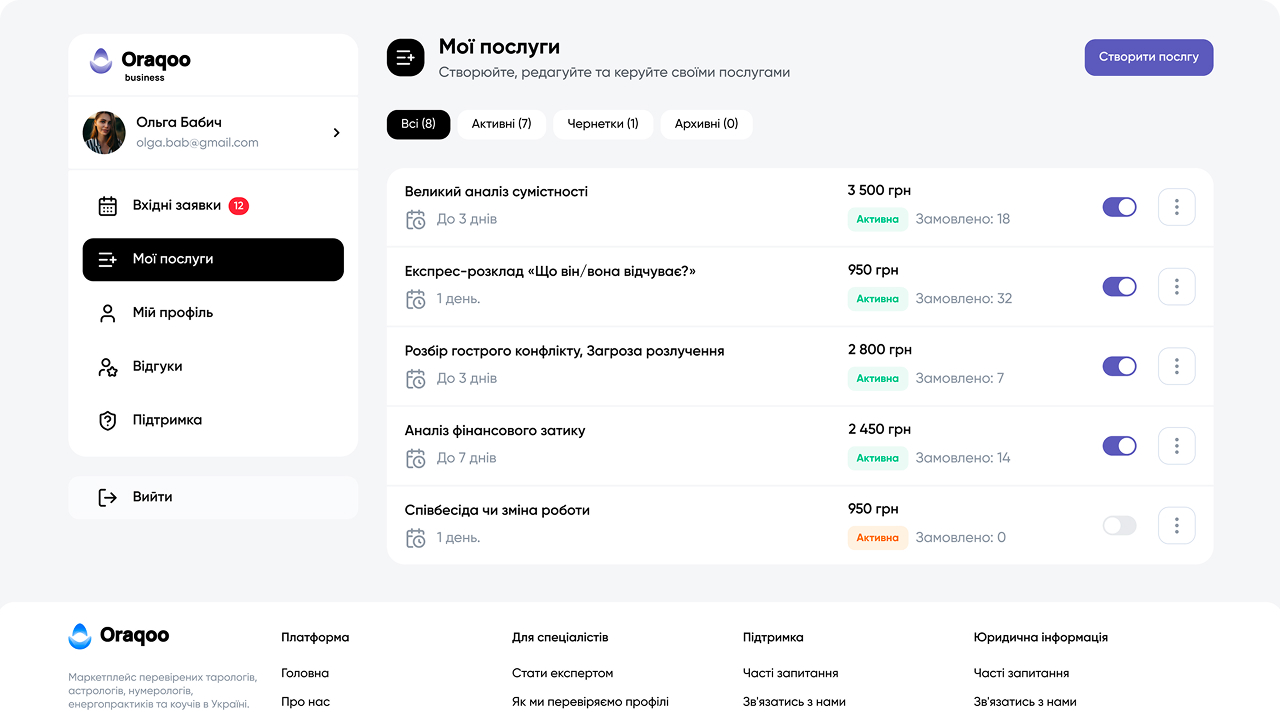Image resolution: width=1280 pixels, height=720 pixels.
Task: Click the Мої послуги list-plus sidebar icon
Action: (108, 260)
